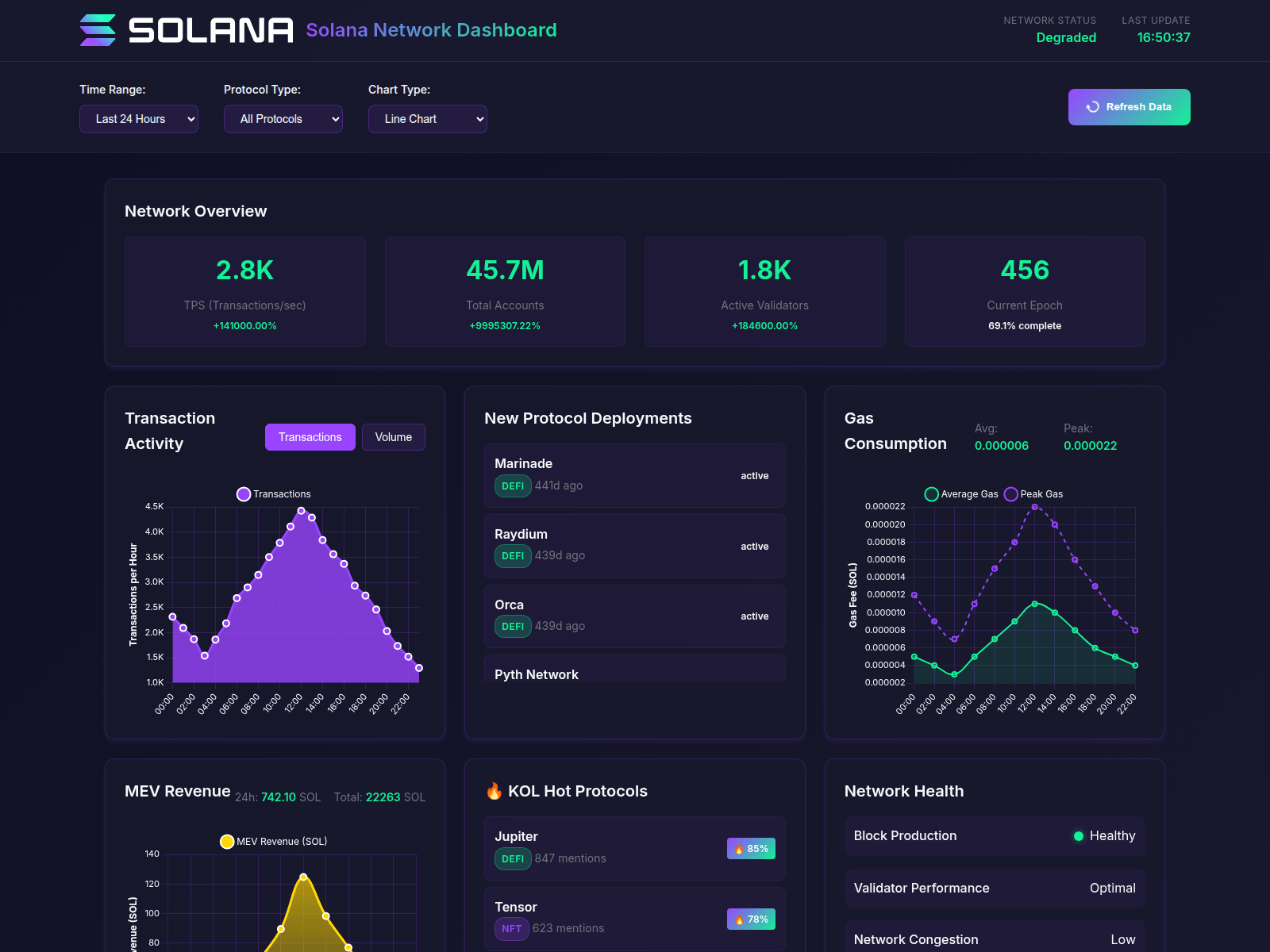Image resolution: width=1270 pixels, height=952 pixels.
Task: Click the 69.1% complete epoch text
Action: click(1025, 326)
